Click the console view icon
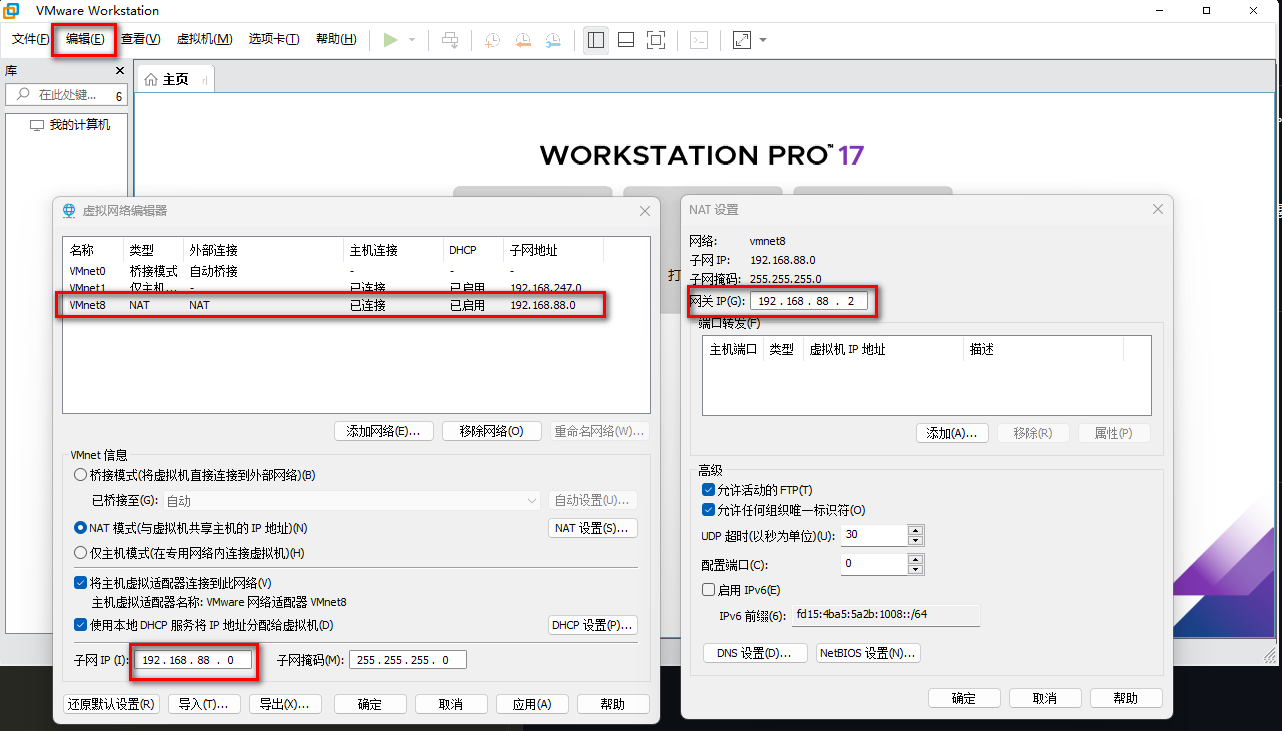Screen dimensions: 1282x731 [x=700, y=40]
